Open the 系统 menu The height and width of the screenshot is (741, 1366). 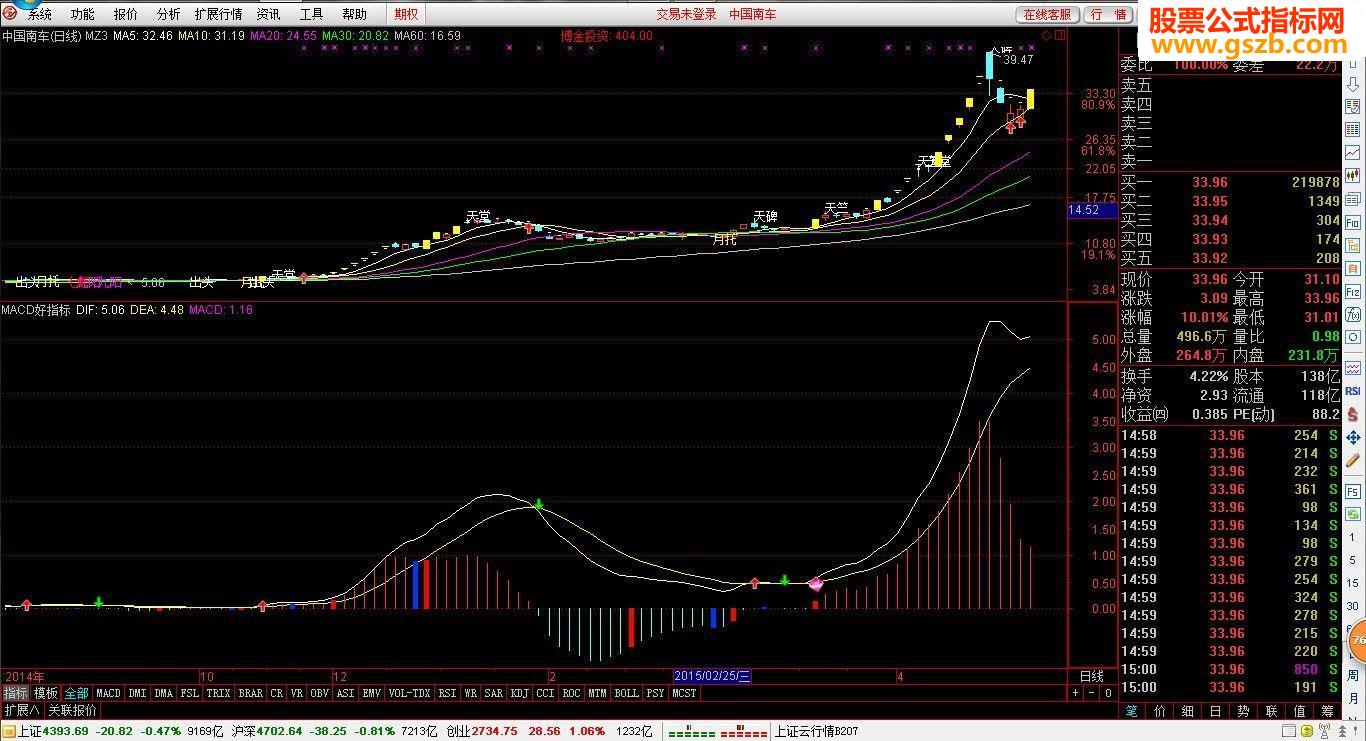[x=40, y=14]
